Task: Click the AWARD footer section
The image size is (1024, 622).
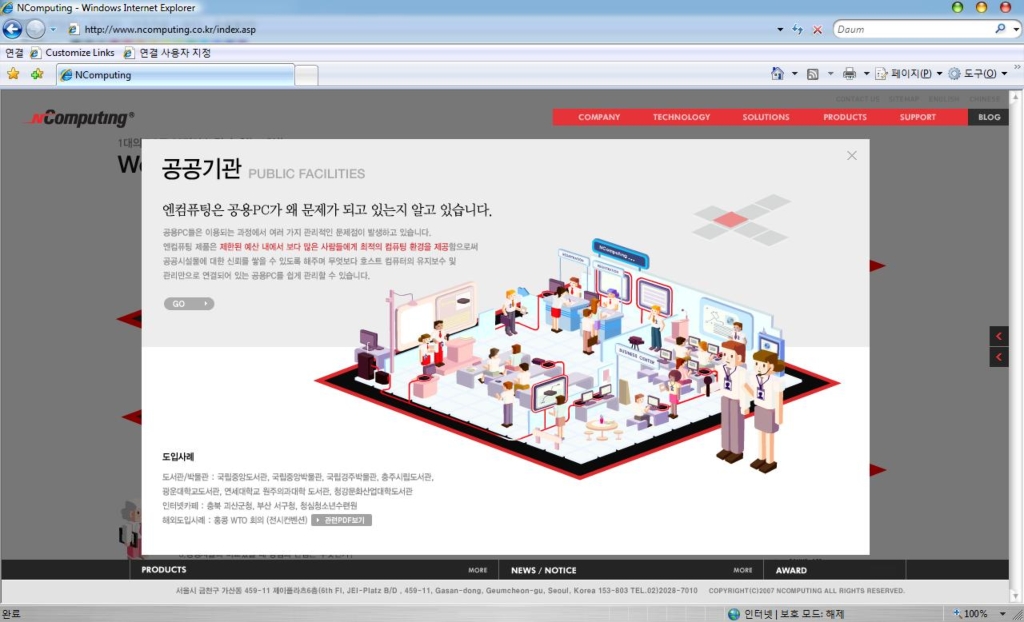Action: (x=791, y=570)
